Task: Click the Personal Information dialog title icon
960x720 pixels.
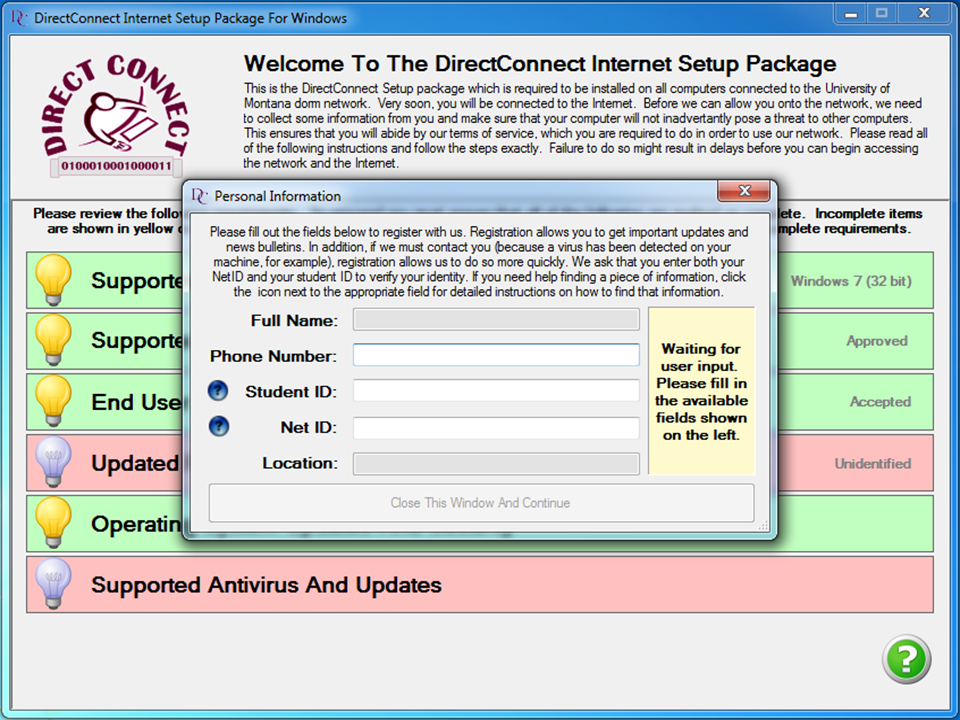Action: [x=199, y=196]
